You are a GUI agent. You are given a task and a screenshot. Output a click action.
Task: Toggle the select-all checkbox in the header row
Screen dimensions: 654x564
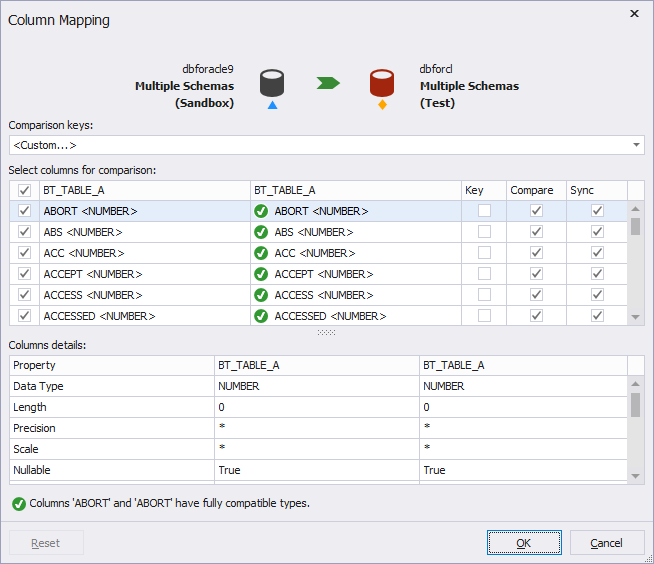24,190
